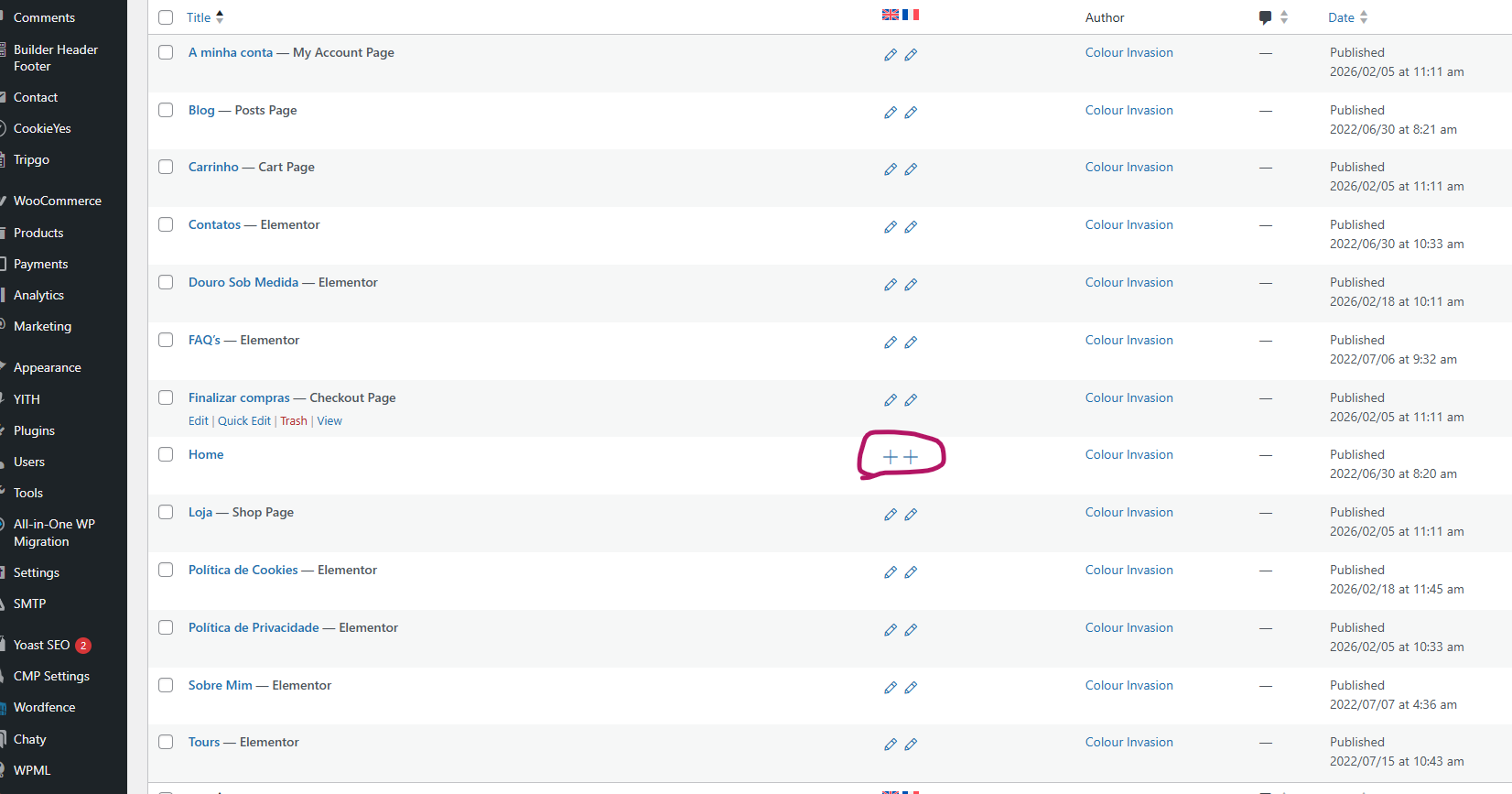Edit French translation of FAQ's page
1512x794 pixels.
pyautogui.click(x=911, y=343)
